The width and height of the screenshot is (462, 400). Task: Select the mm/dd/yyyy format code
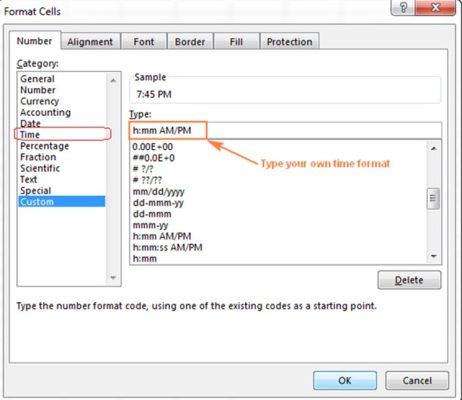159,192
